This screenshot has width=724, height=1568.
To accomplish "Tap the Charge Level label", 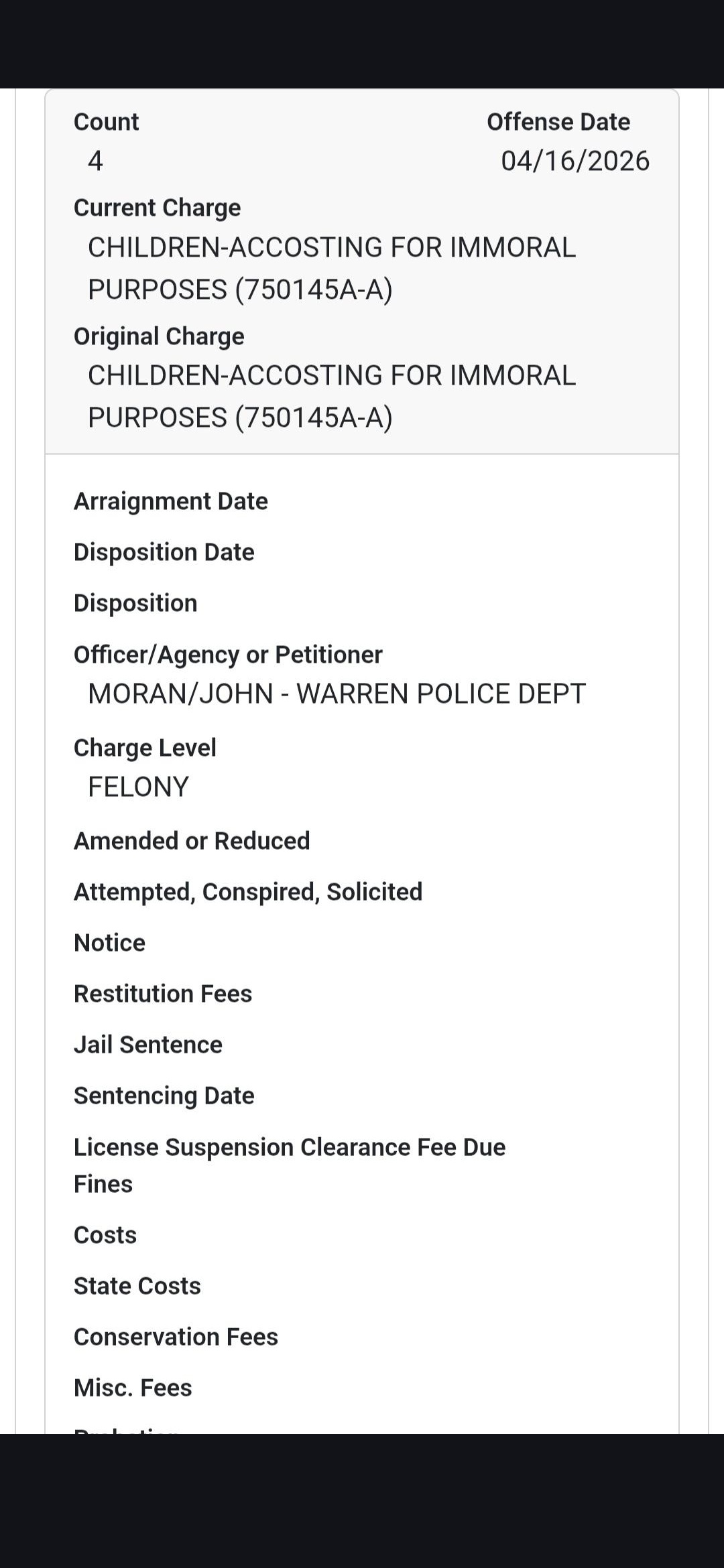I will pyautogui.click(x=145, y=748).
